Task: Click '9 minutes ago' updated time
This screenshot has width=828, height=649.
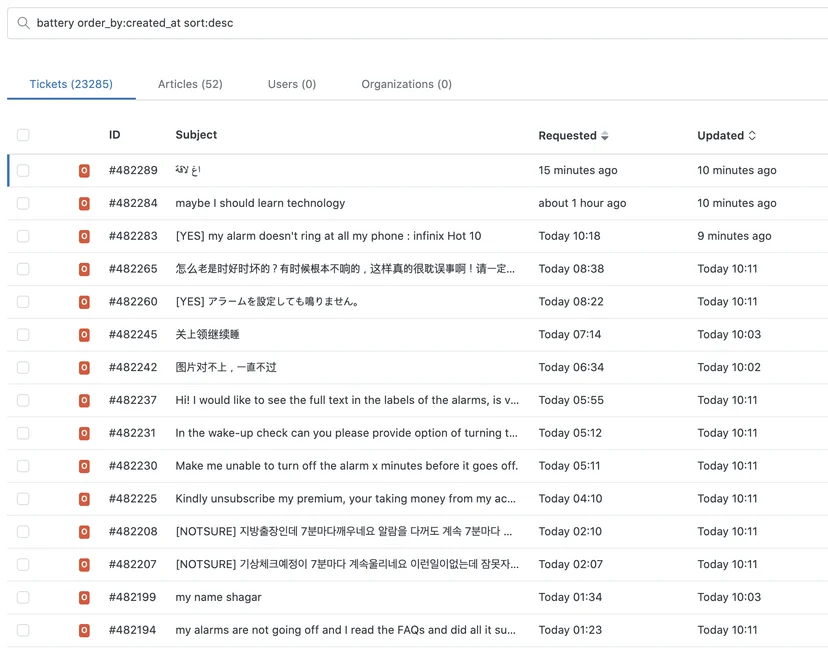Action: pos(734,236)
